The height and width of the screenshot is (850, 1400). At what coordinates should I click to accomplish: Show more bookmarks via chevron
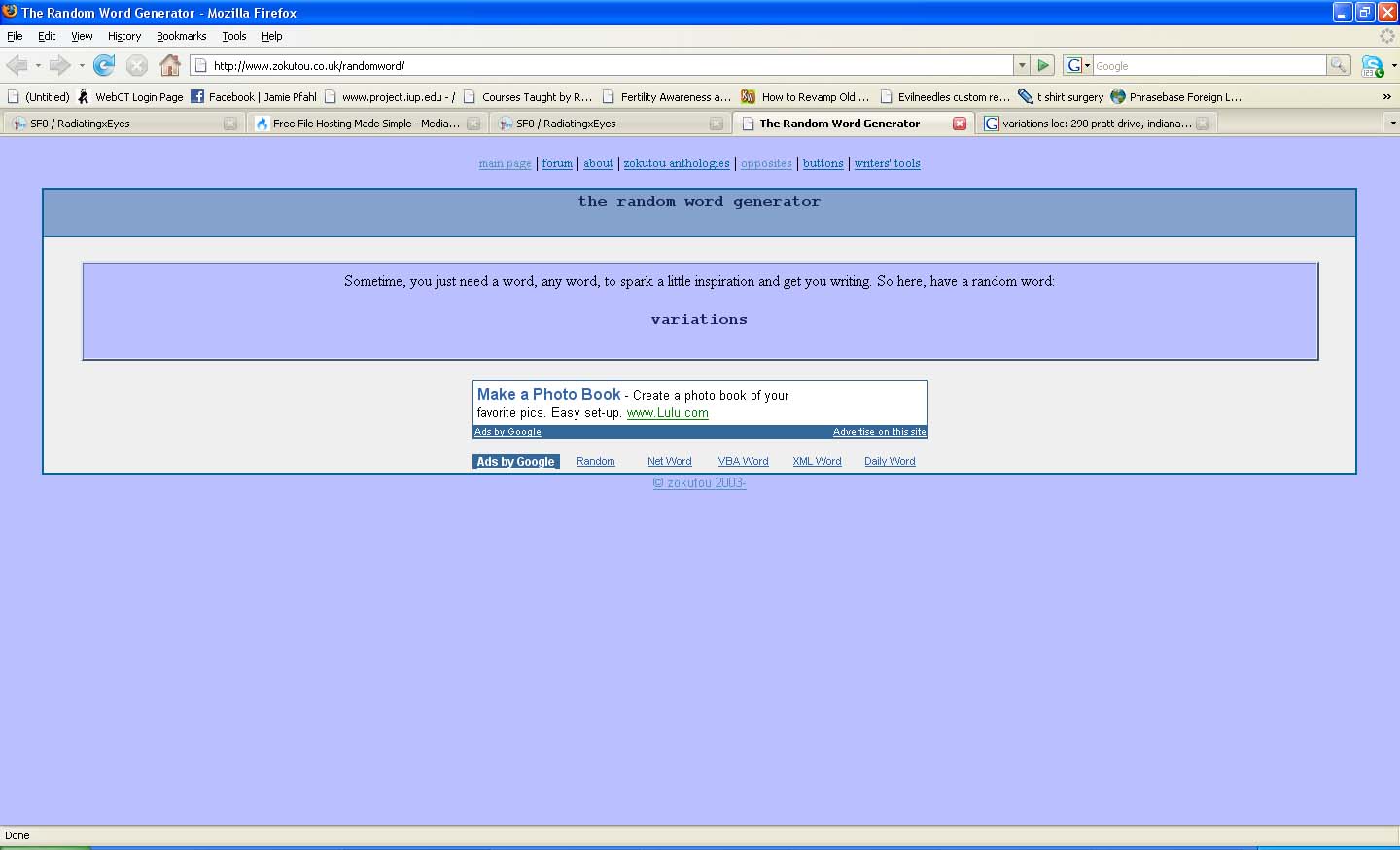1386,97
